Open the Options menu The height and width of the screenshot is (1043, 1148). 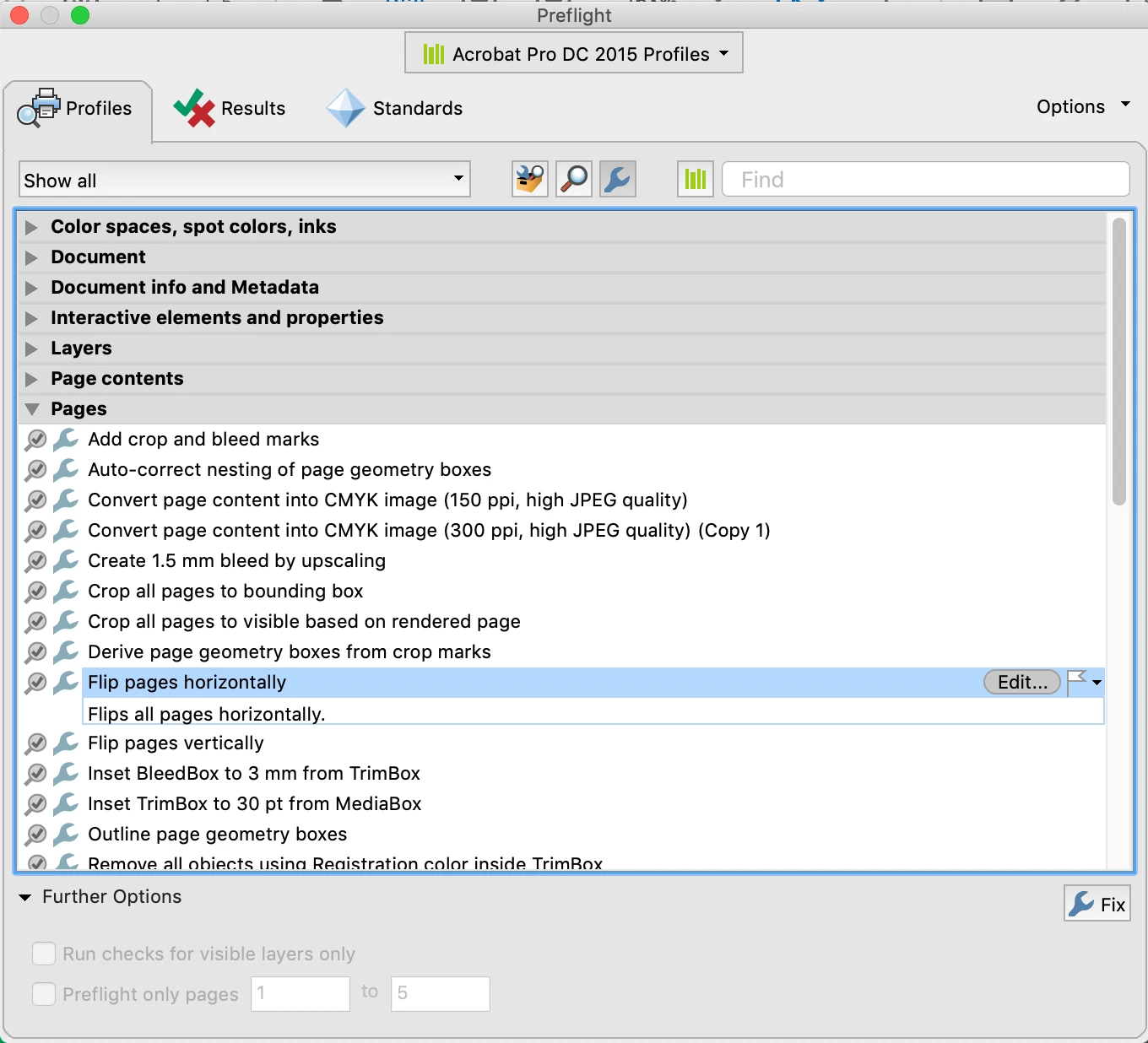(x=1083, y=106)
